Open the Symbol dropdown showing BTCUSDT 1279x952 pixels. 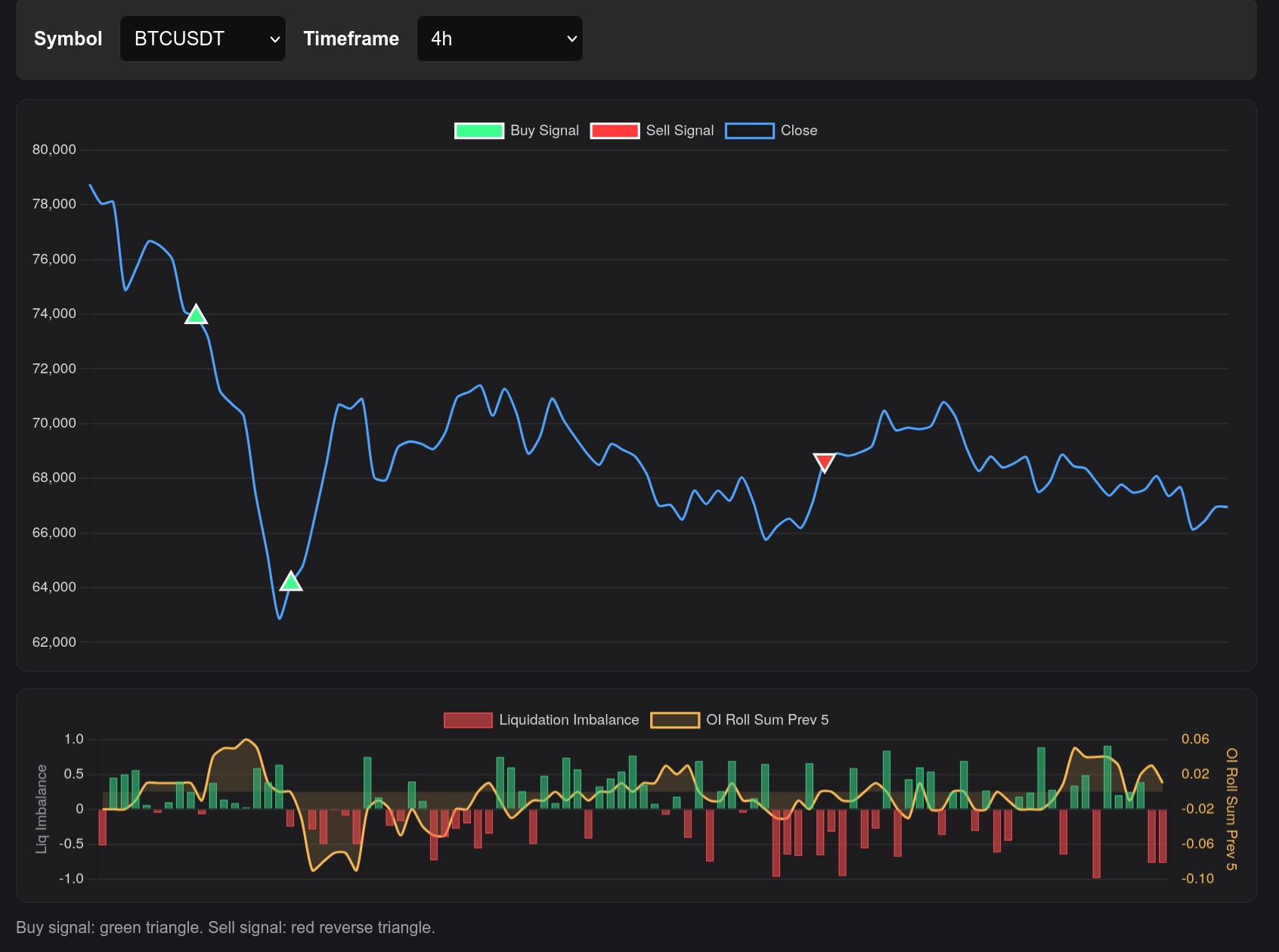[203, 38]
